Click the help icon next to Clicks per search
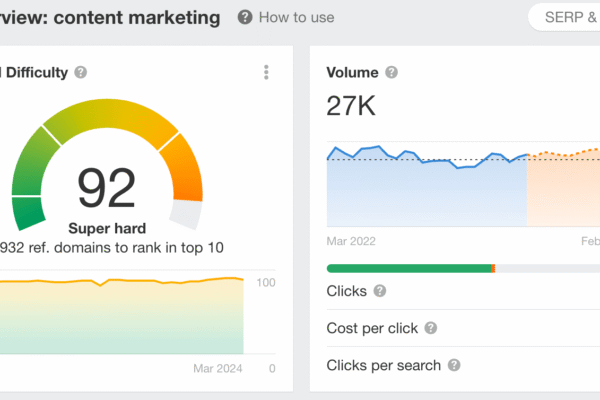This screenshot has height=400, width=600. point(454,365)
